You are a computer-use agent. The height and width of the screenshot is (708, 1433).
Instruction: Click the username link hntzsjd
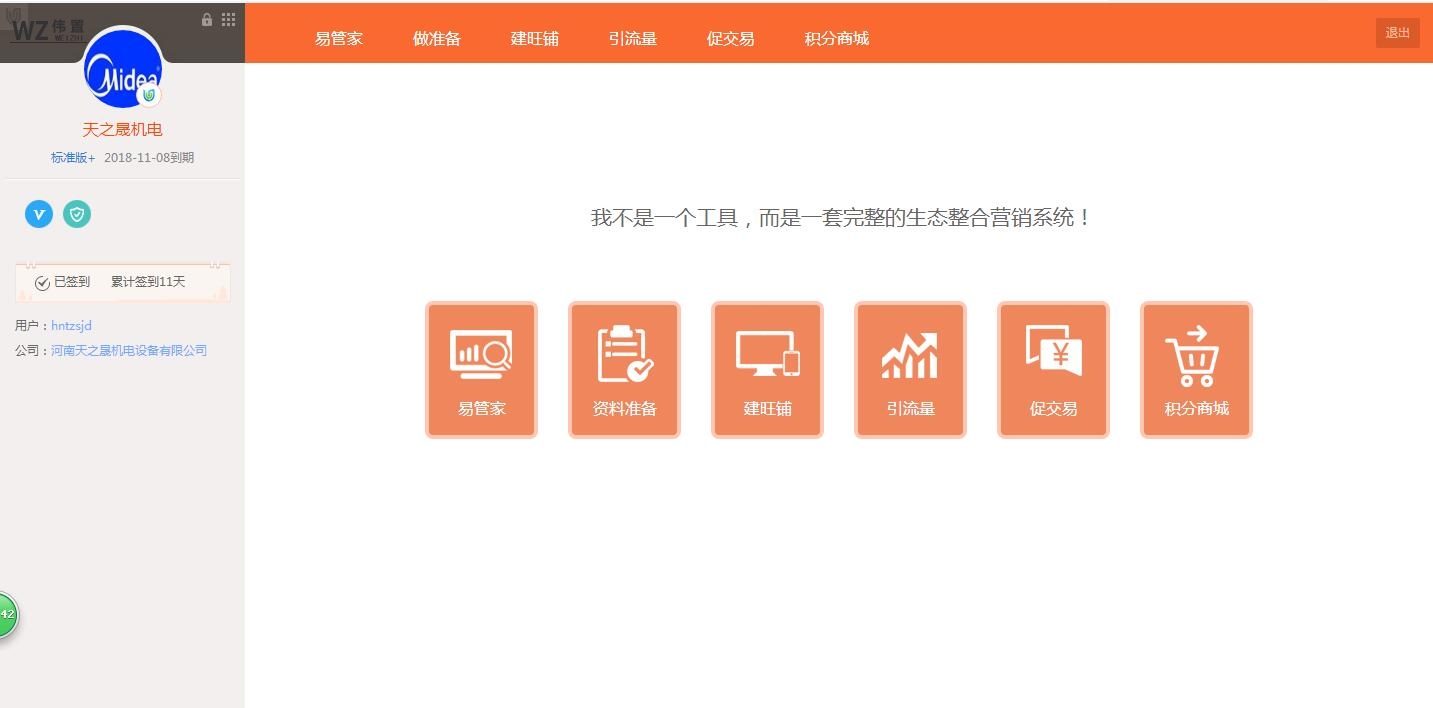[71, 326]
